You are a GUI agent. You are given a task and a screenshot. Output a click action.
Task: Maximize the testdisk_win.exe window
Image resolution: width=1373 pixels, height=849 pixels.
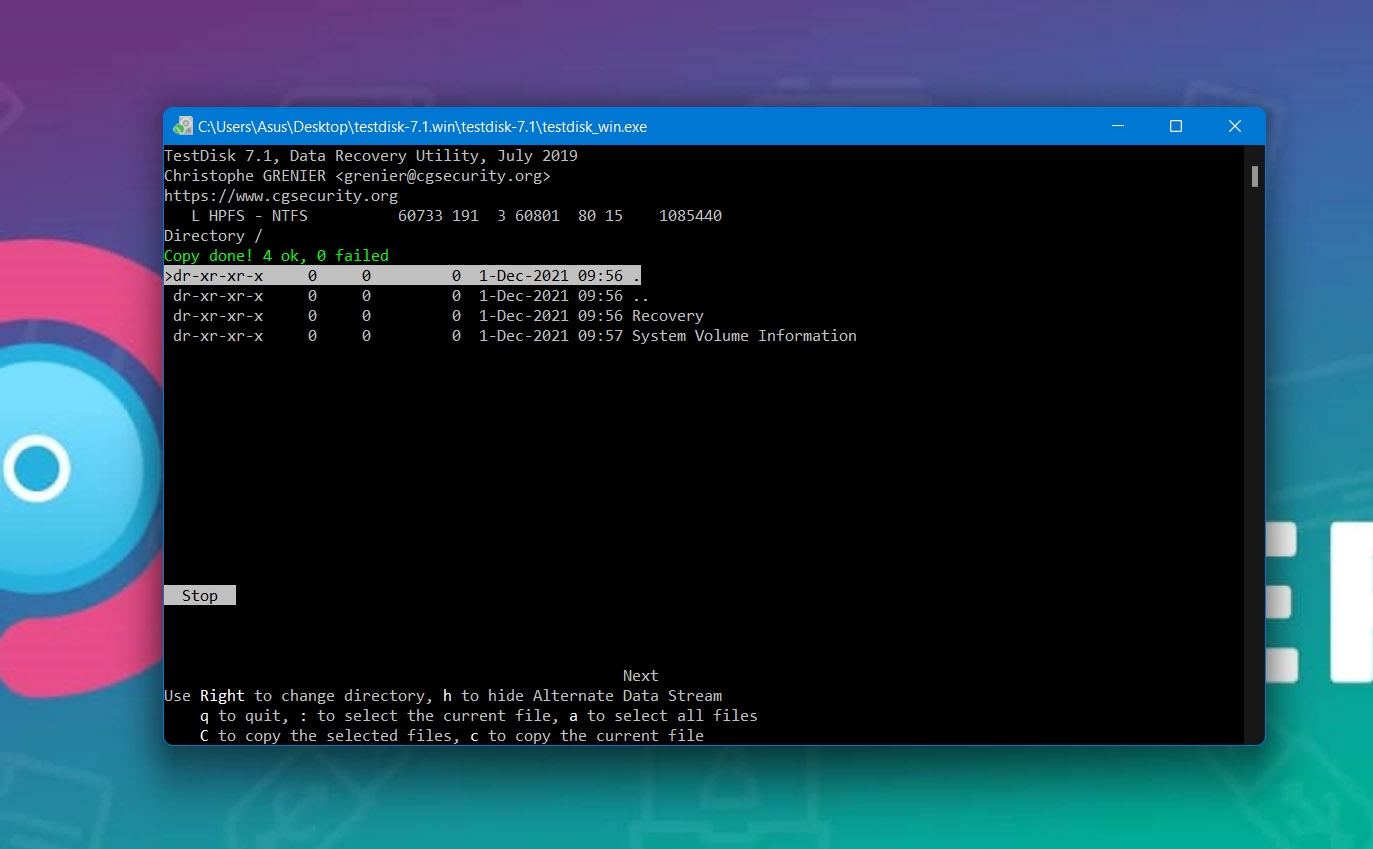(x=1176, y=126)
